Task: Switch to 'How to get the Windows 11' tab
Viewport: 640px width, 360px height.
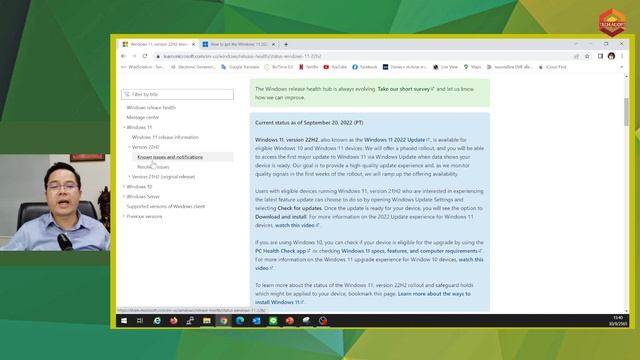Action: click(x=238, y=44)
